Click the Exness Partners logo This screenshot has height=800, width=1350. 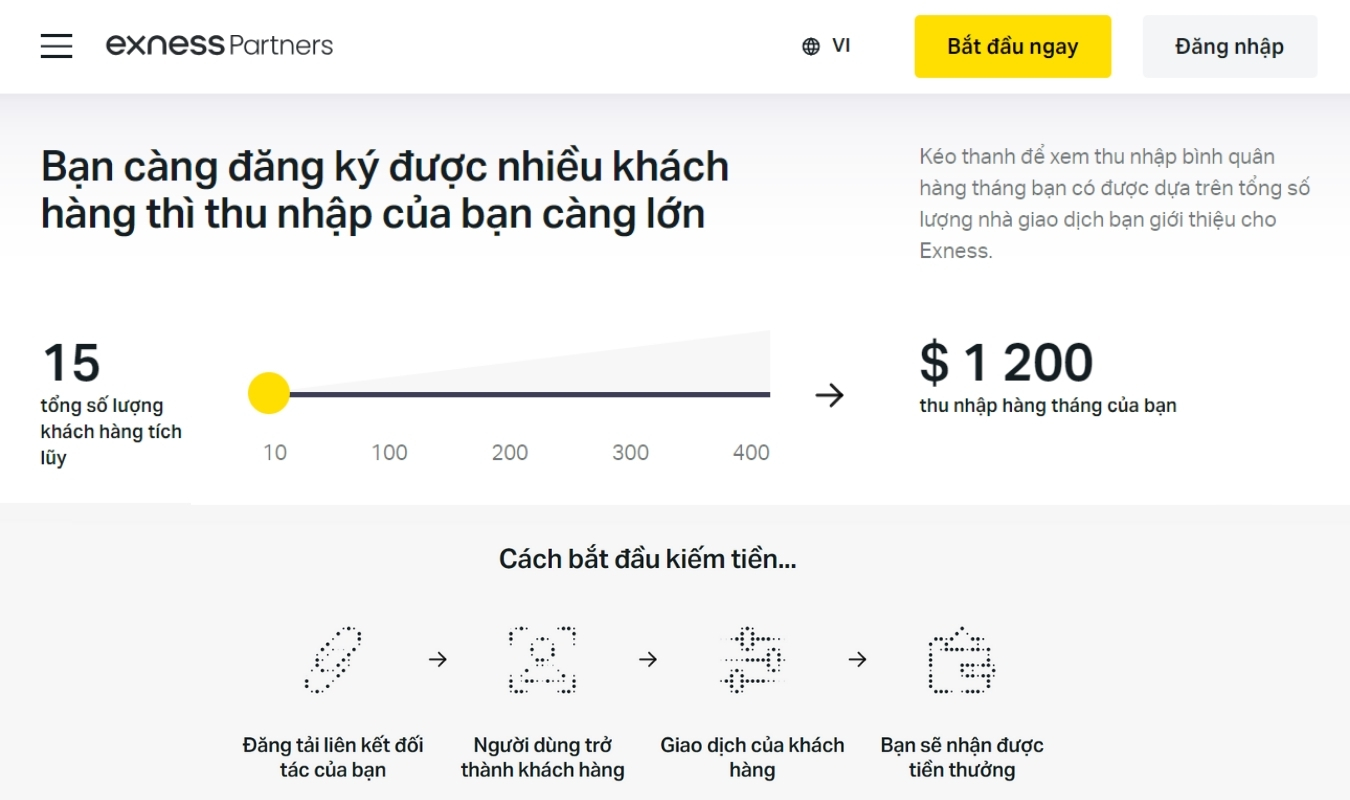pyautogui.click(x=219, y=45)
